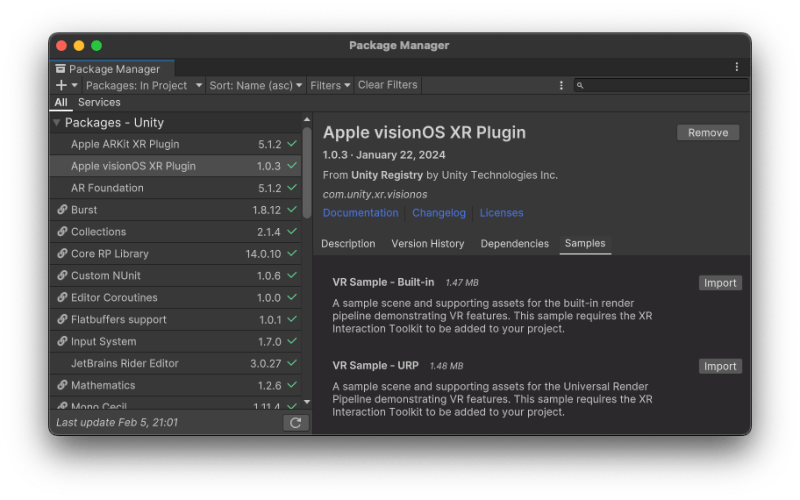800x500 pixels.
Task: Click the plus add package icon
Action: (x=61, y=85)
